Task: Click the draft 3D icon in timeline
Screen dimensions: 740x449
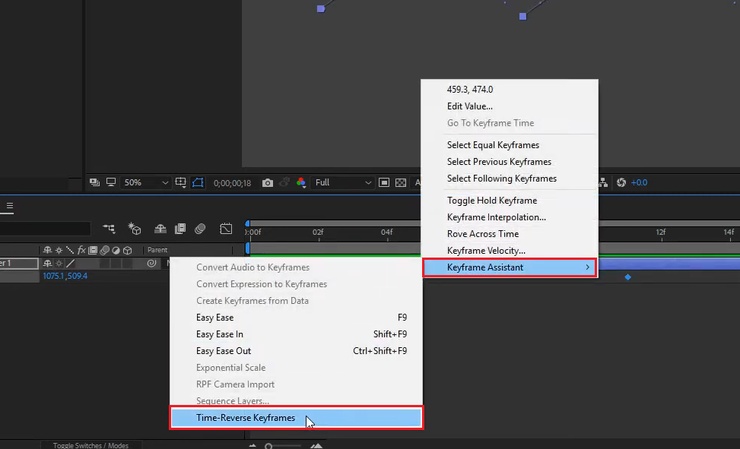Action: 135,229
